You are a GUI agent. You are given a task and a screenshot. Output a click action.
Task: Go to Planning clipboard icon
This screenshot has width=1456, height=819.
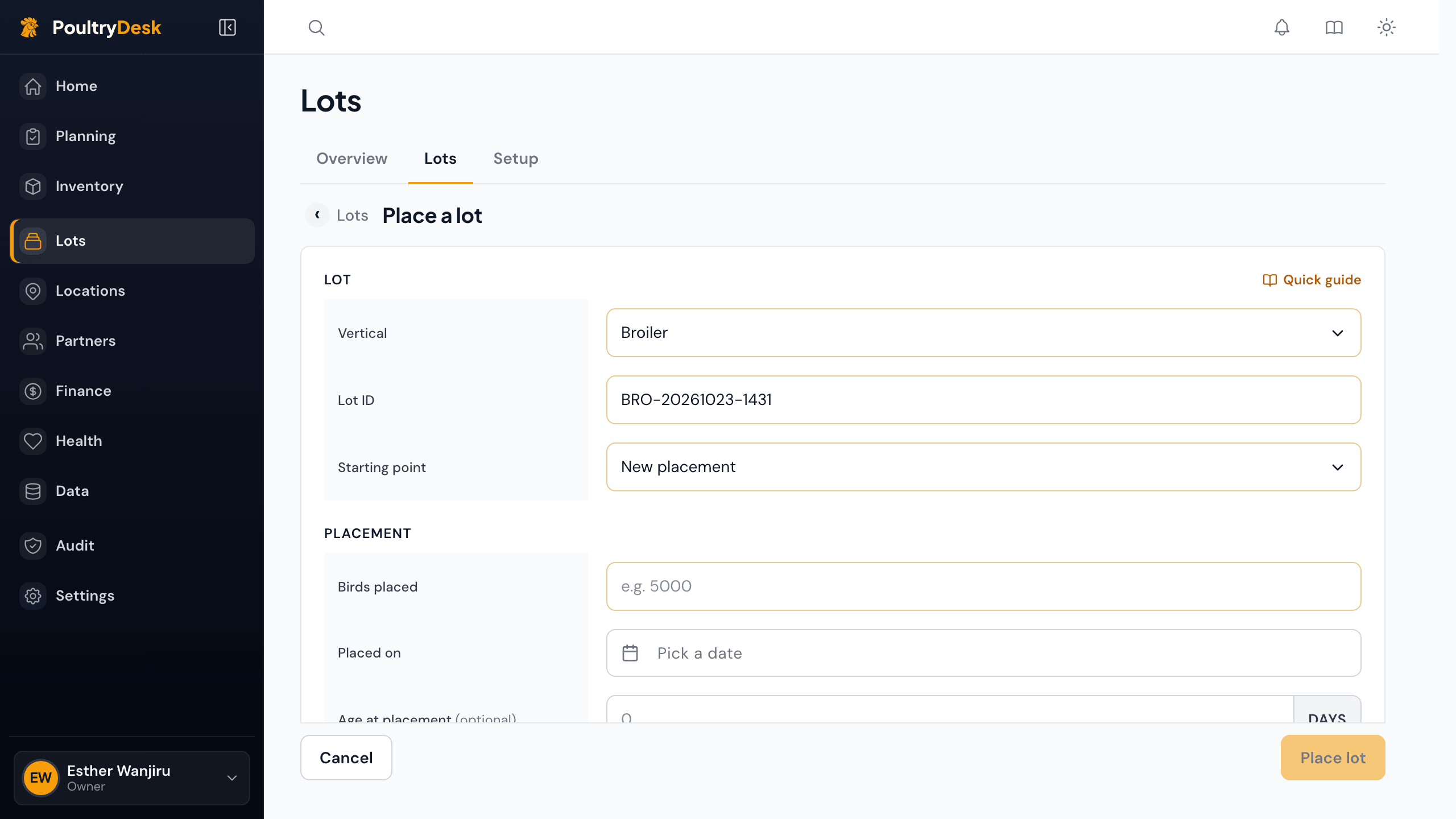click(x=33, y=136)
